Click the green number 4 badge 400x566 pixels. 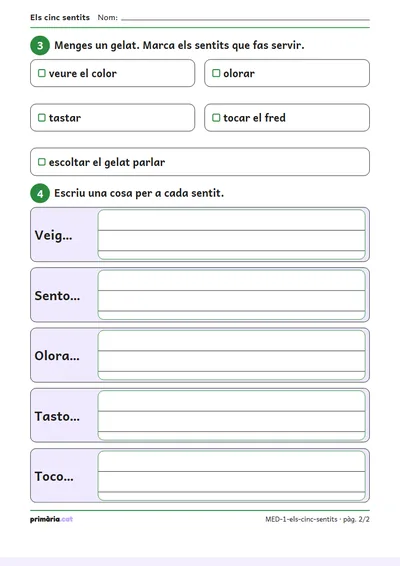tap(40, 193)
